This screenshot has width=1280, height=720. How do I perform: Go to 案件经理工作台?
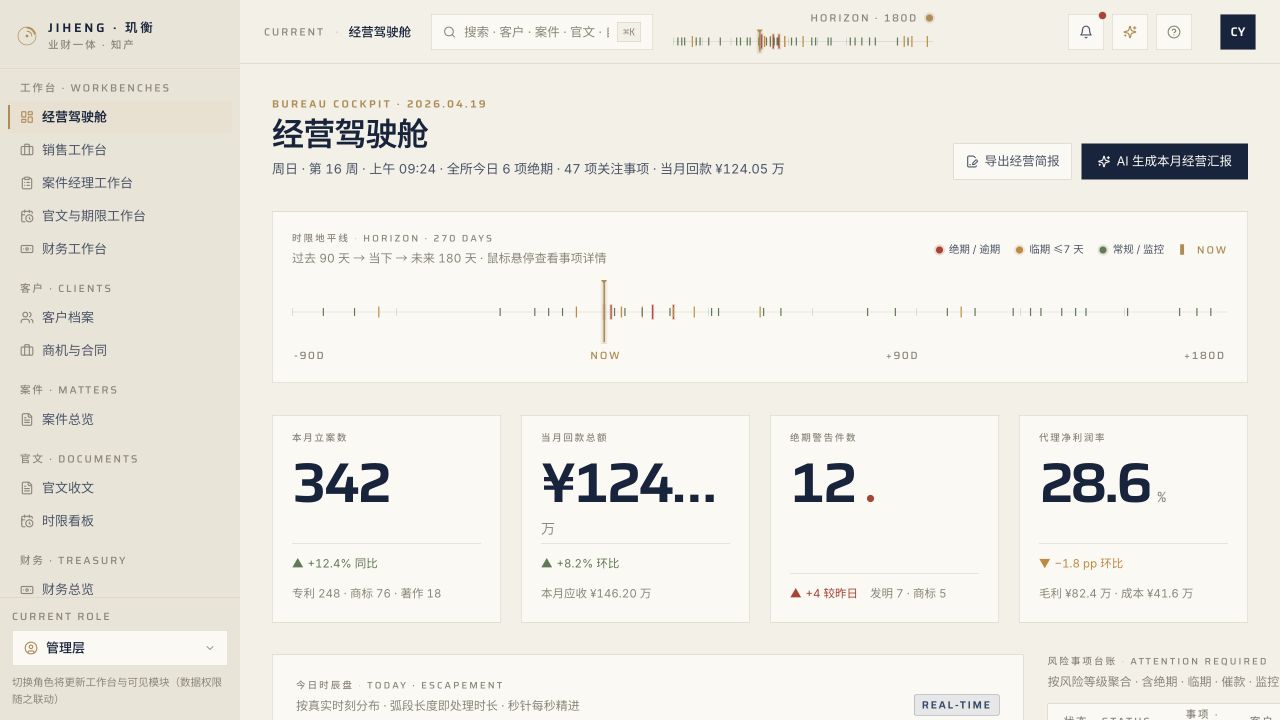tap(120, 183)
